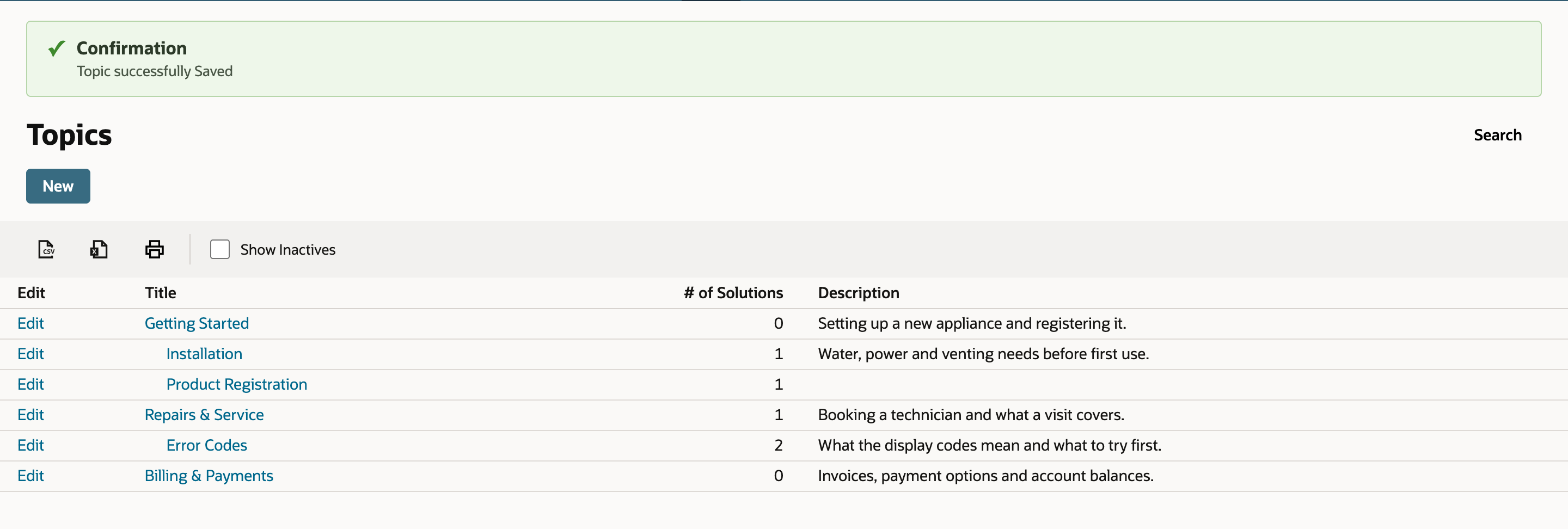Click the solutions count 2 for Error Codes
The height and width of the screenshot is (529, 1568).
[x=779, y=445]
